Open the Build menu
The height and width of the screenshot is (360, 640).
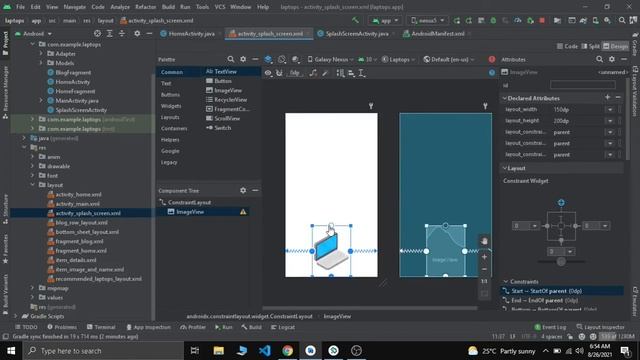168,7
